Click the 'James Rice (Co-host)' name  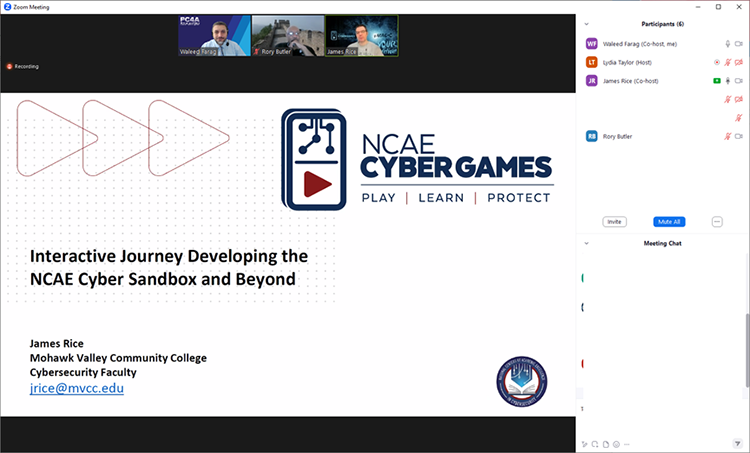tap(630, 81)
